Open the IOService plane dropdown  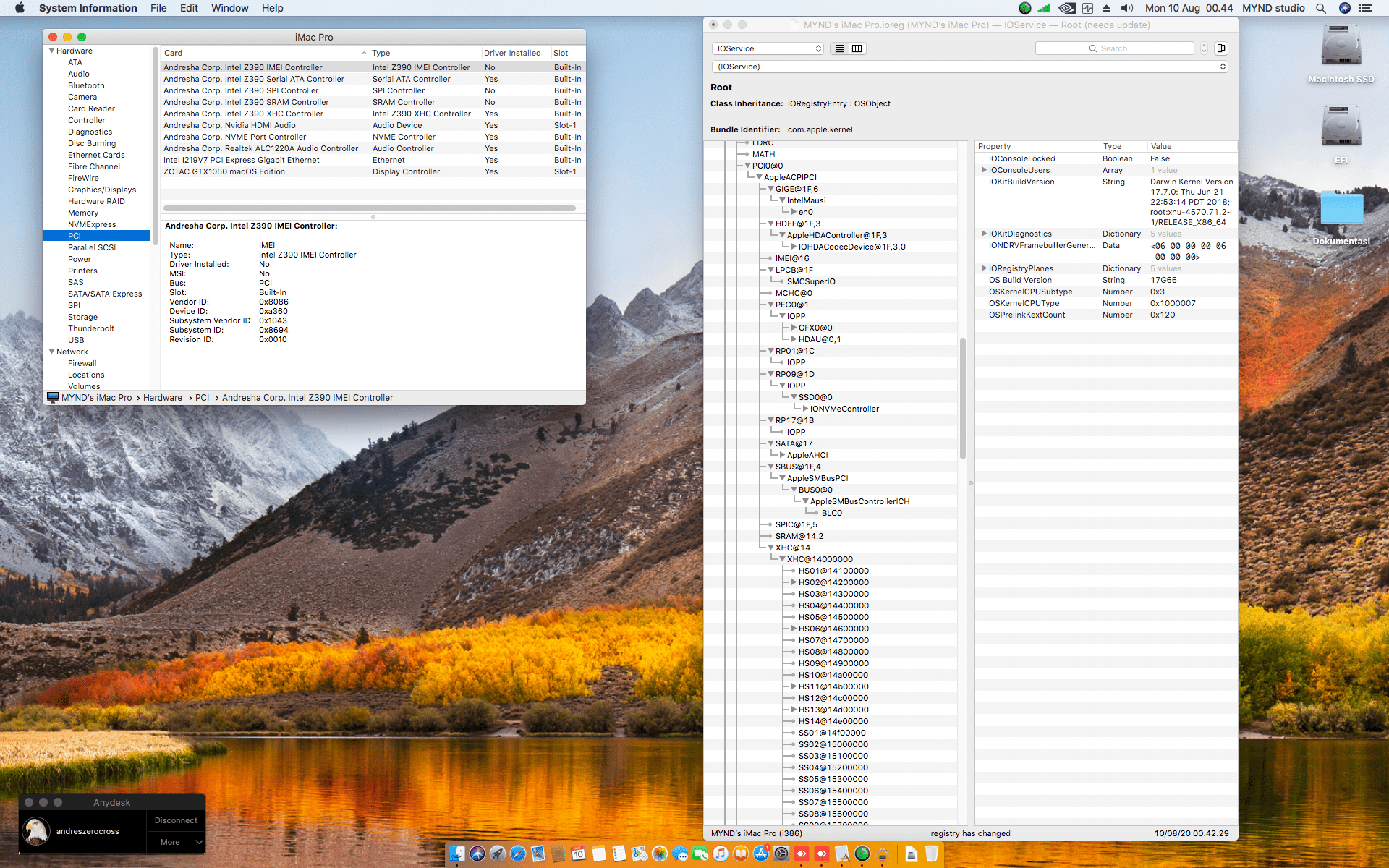click(x=768, y=48)
